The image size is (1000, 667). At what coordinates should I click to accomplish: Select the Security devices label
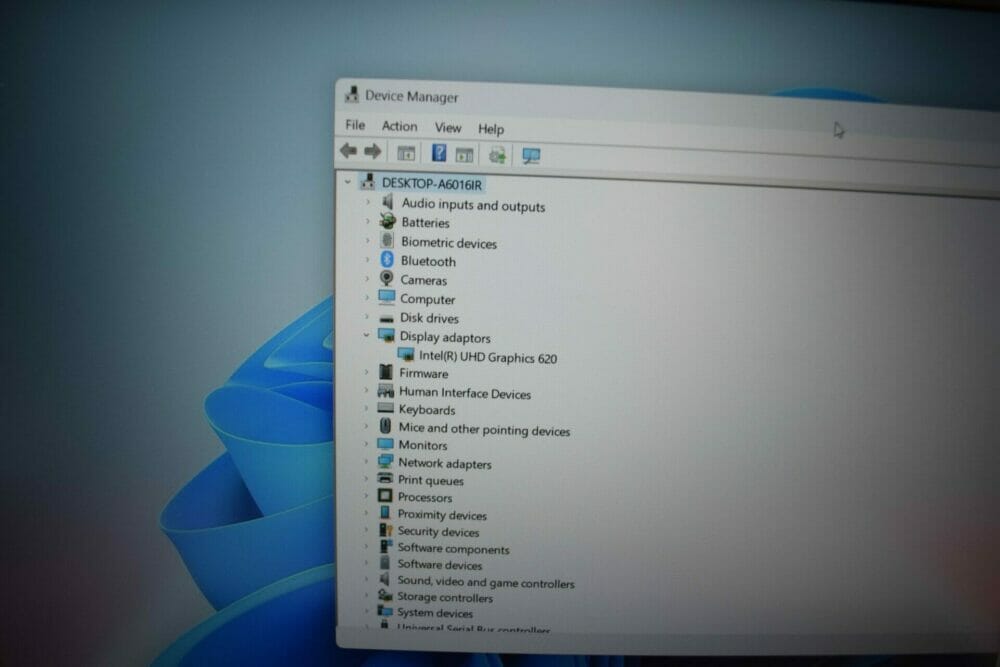[438, 531]
